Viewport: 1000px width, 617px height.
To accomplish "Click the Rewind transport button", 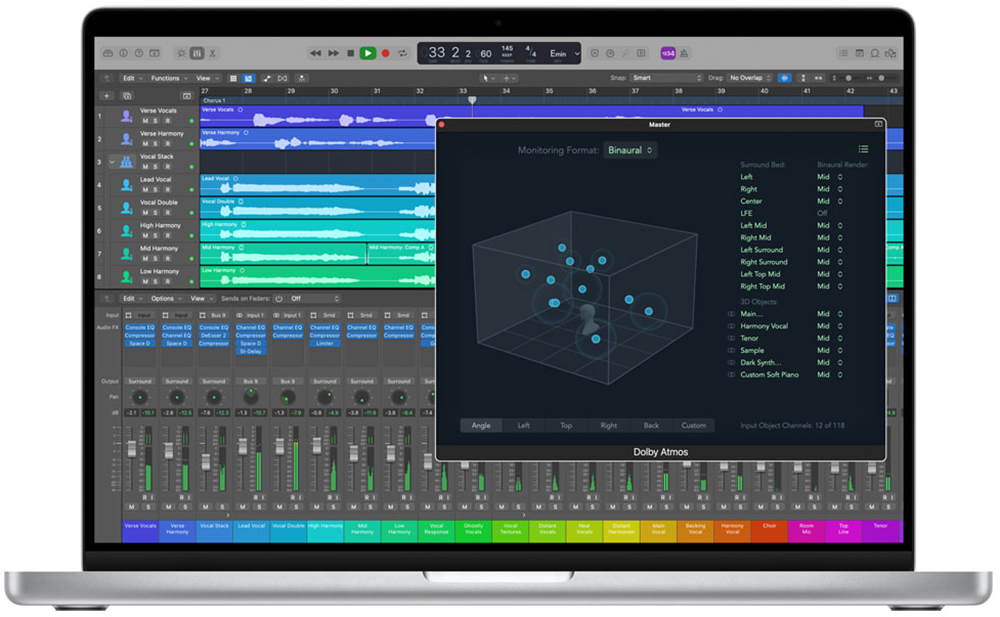I will tap(316, 54).
